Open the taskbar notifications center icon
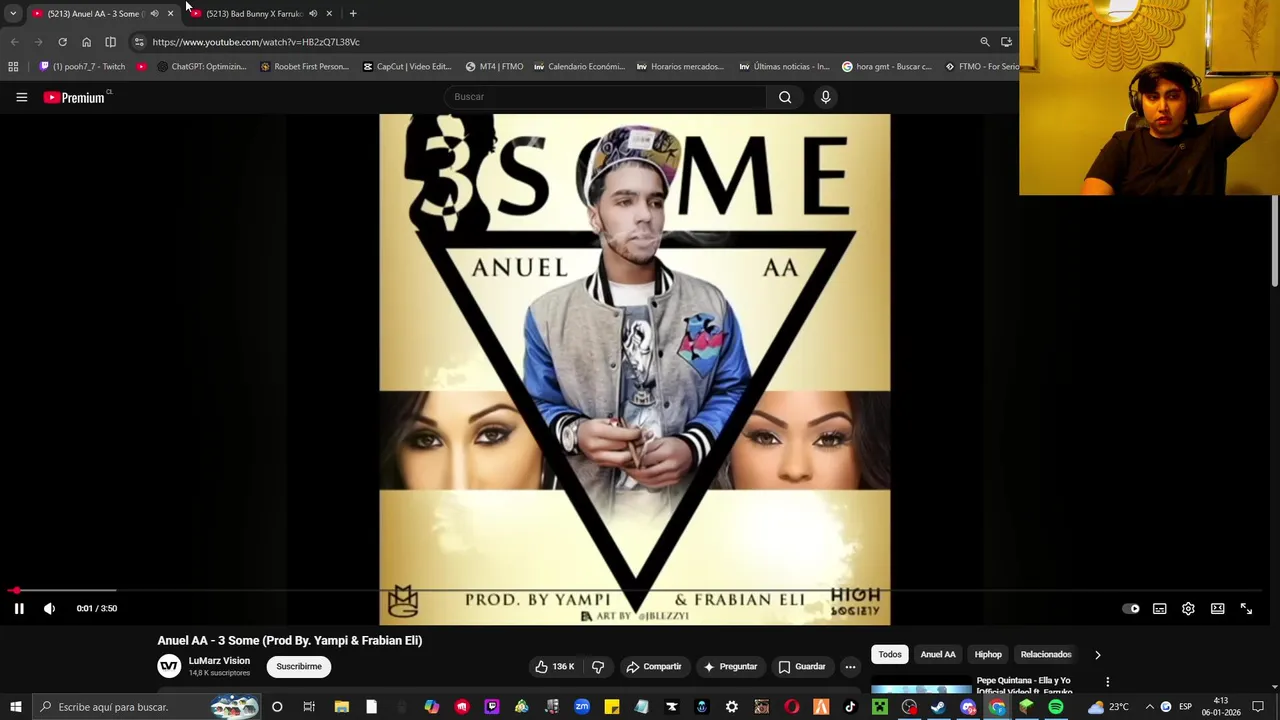Viewport: 1280px width, 720px height. (x=1258, y=707)
